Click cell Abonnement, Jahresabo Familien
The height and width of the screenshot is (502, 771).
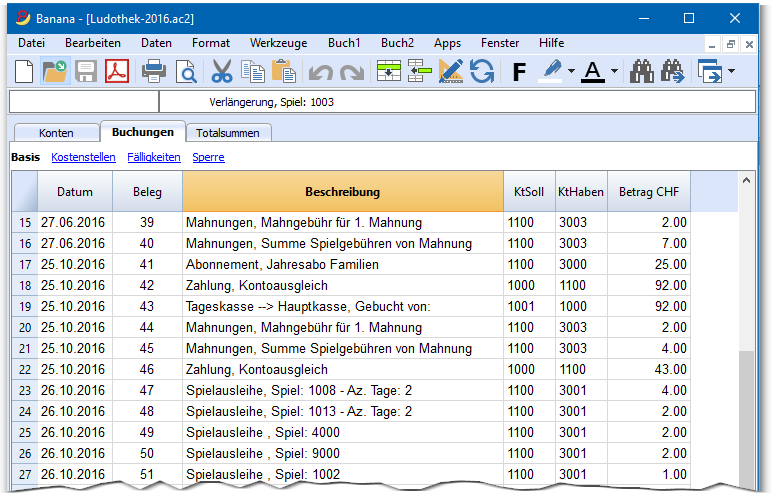(343, 265)
